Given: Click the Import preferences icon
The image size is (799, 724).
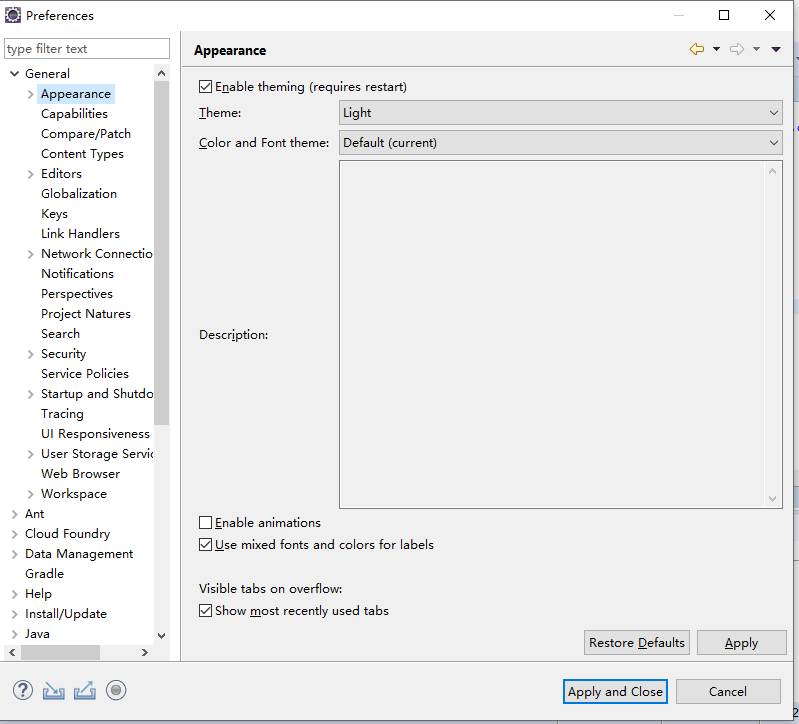Looking at the screenshot, I should click(54, 691).
